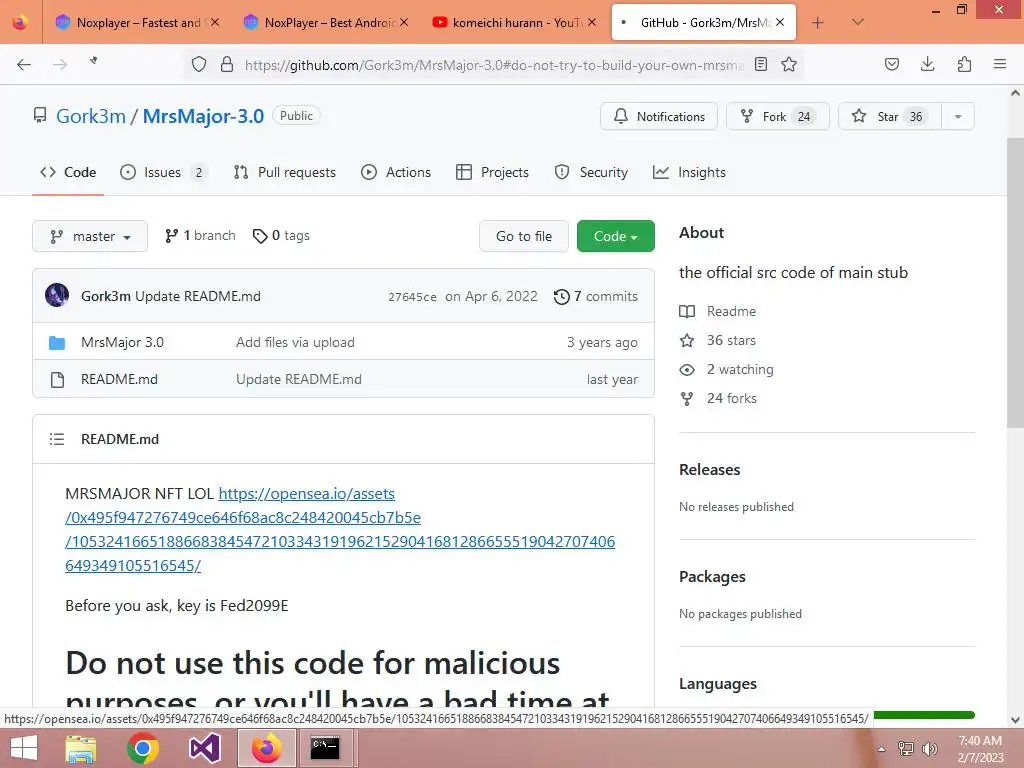The height and width of the screenshot is (768, 1024).
Task: Toggle reader view icon in address bar
Action: pyautogui.click(x=761, y=64)
